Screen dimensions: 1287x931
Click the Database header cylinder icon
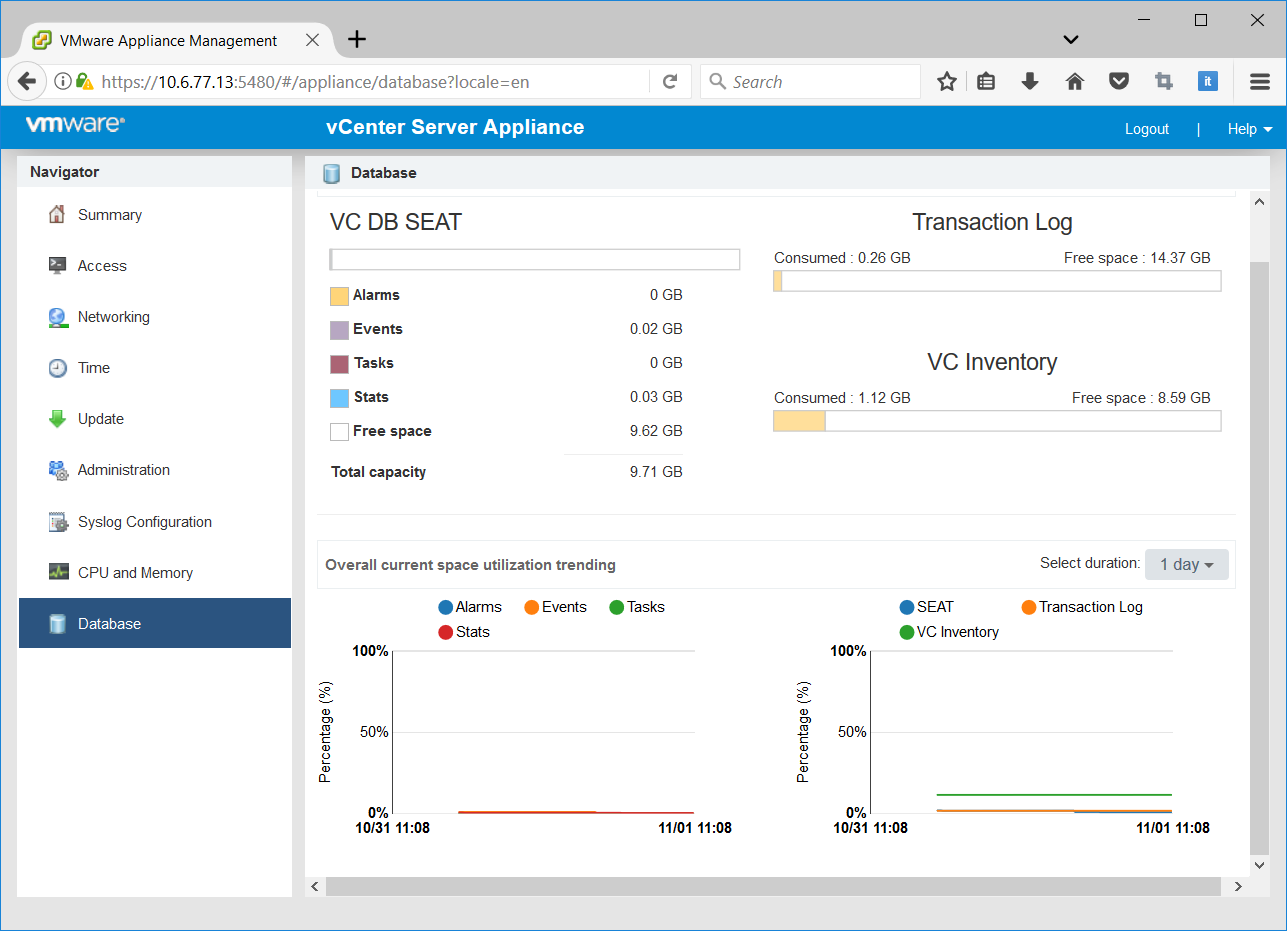coord(332,173)
